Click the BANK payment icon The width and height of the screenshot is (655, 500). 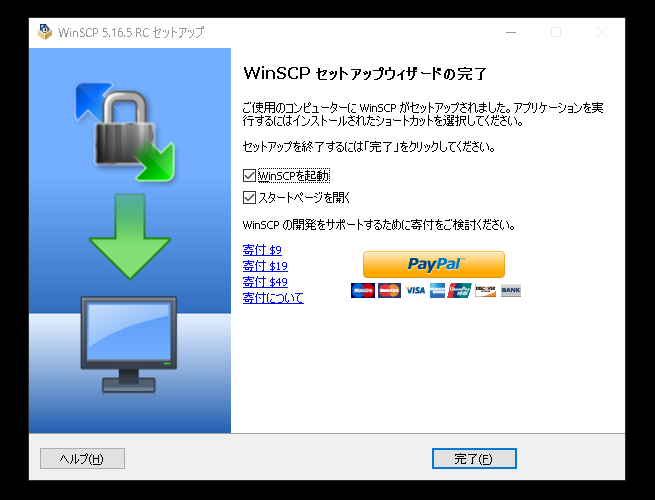pyautogui.click(x=510, y=290)
